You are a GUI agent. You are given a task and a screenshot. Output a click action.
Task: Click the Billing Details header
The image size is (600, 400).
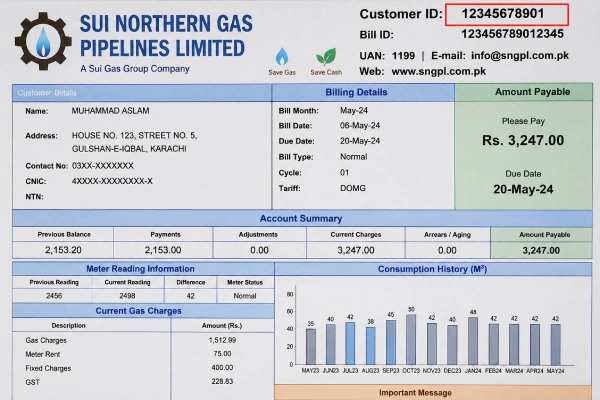[x=356, y=92]
